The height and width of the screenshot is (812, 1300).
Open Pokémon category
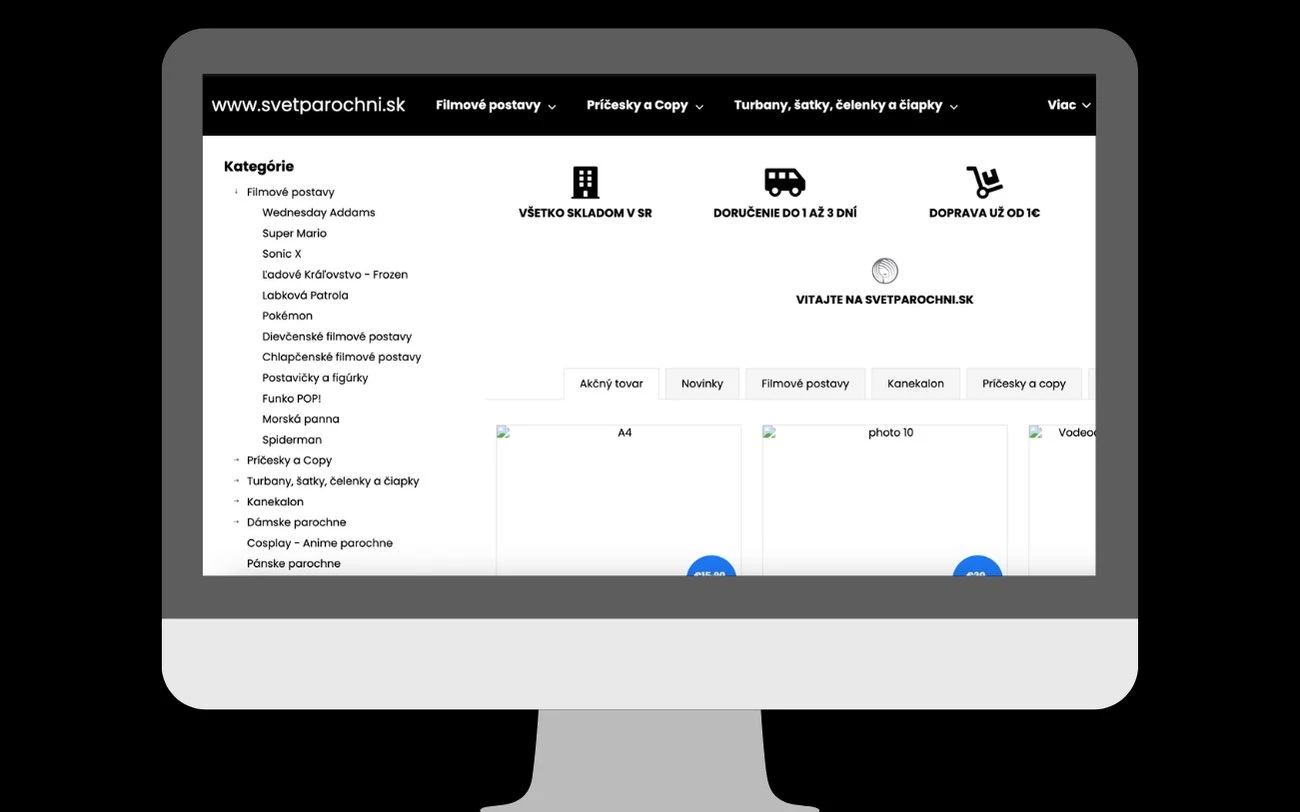(x=287, y=316)
